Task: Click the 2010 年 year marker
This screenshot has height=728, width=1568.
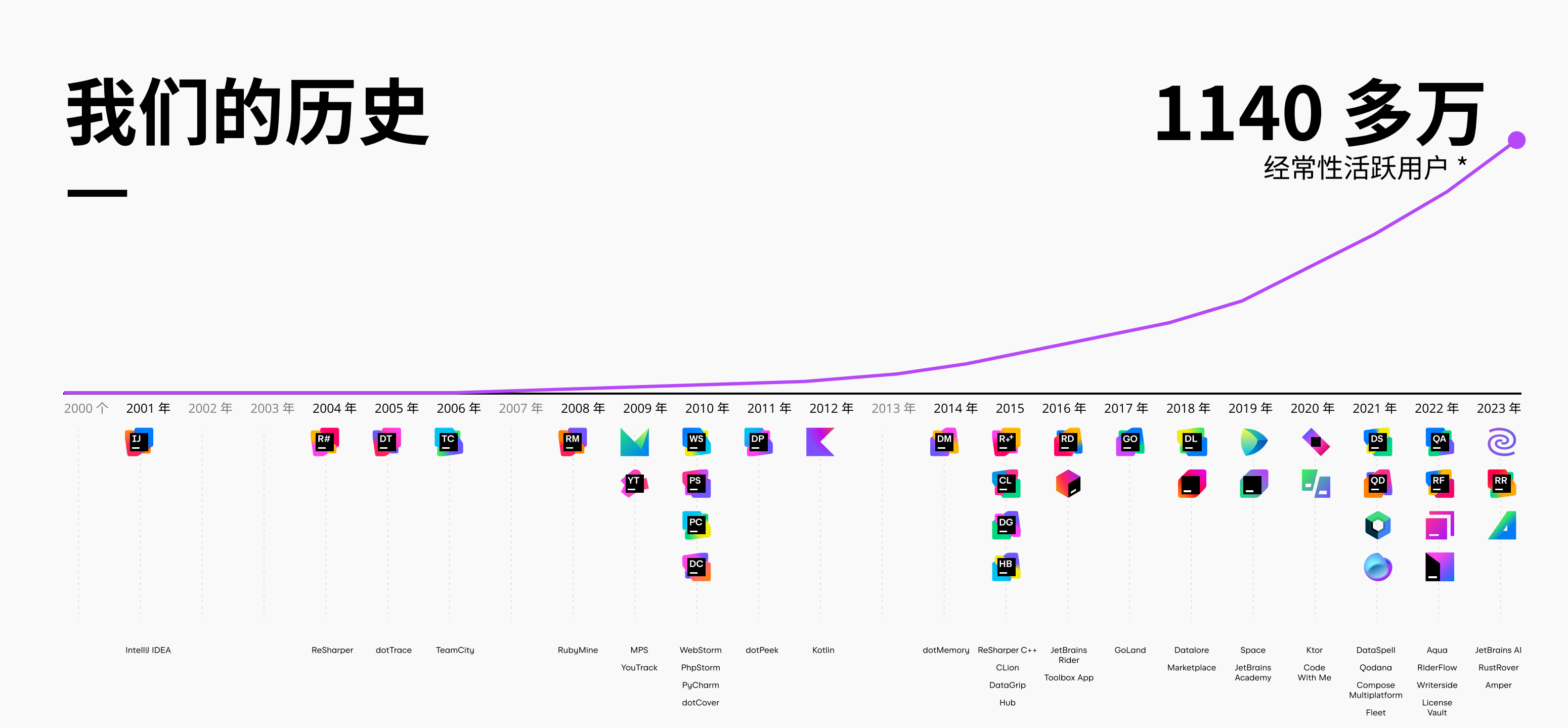Action: pyautogui.click(x=707, y=408)
